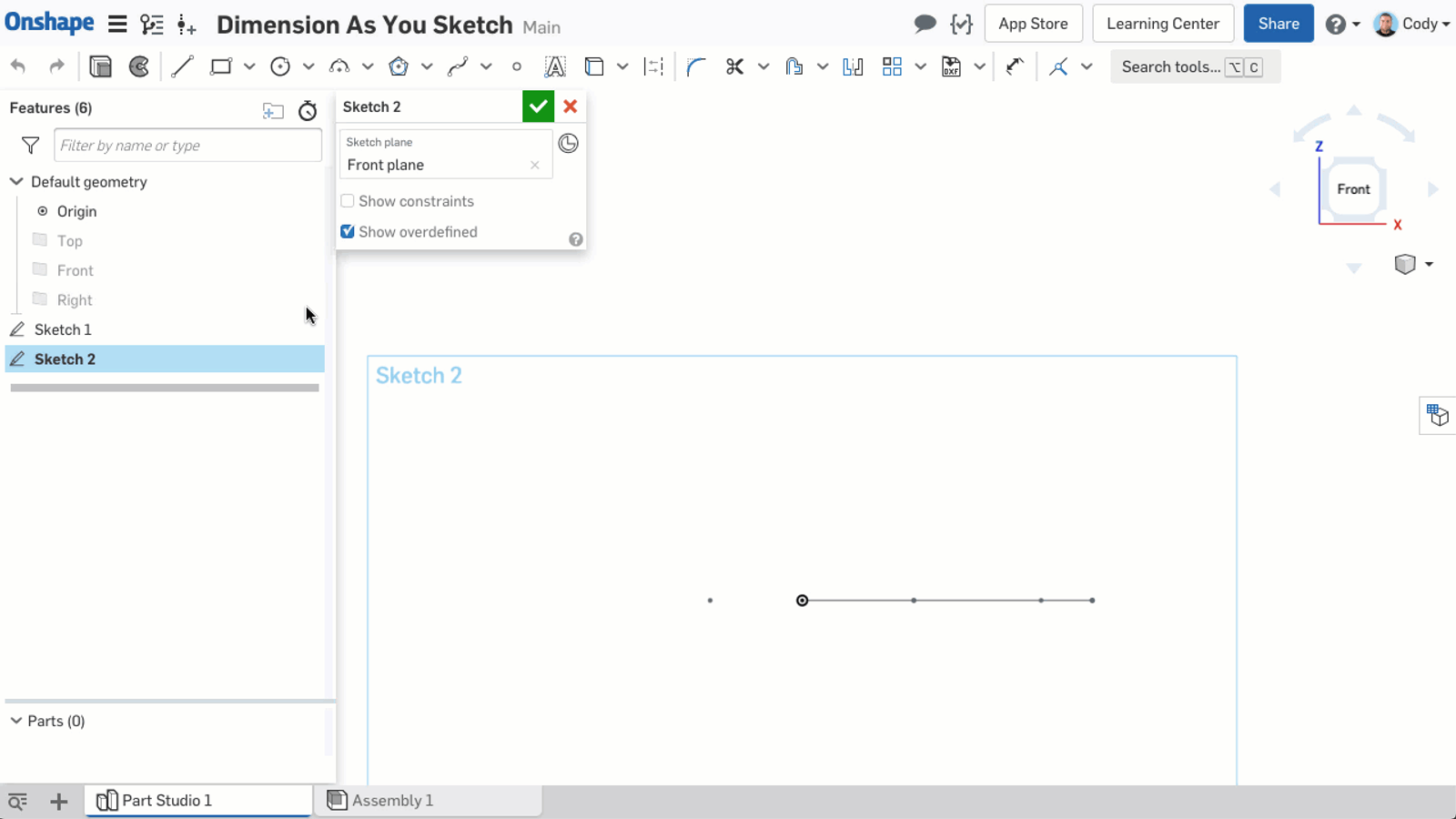Switch to the Assembly 1 tab
Screen dimensions: 1456x819
(391, 801)
